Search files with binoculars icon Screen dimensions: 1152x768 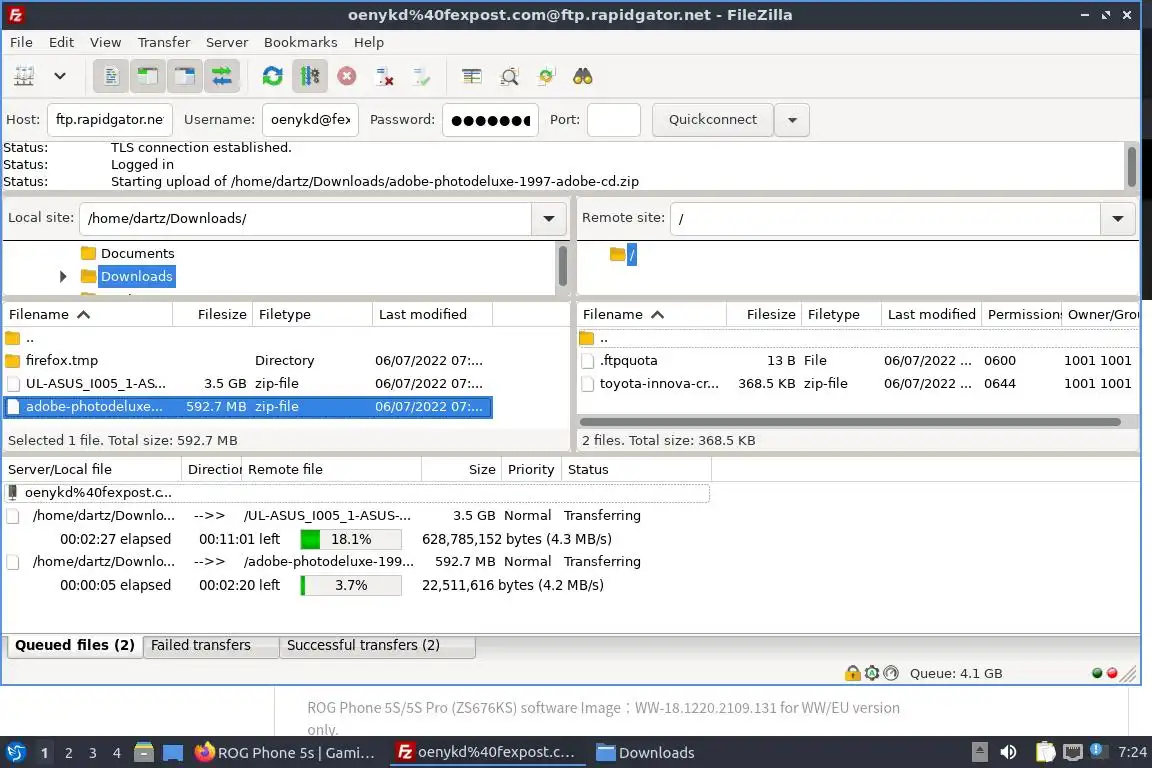(583, 76)
